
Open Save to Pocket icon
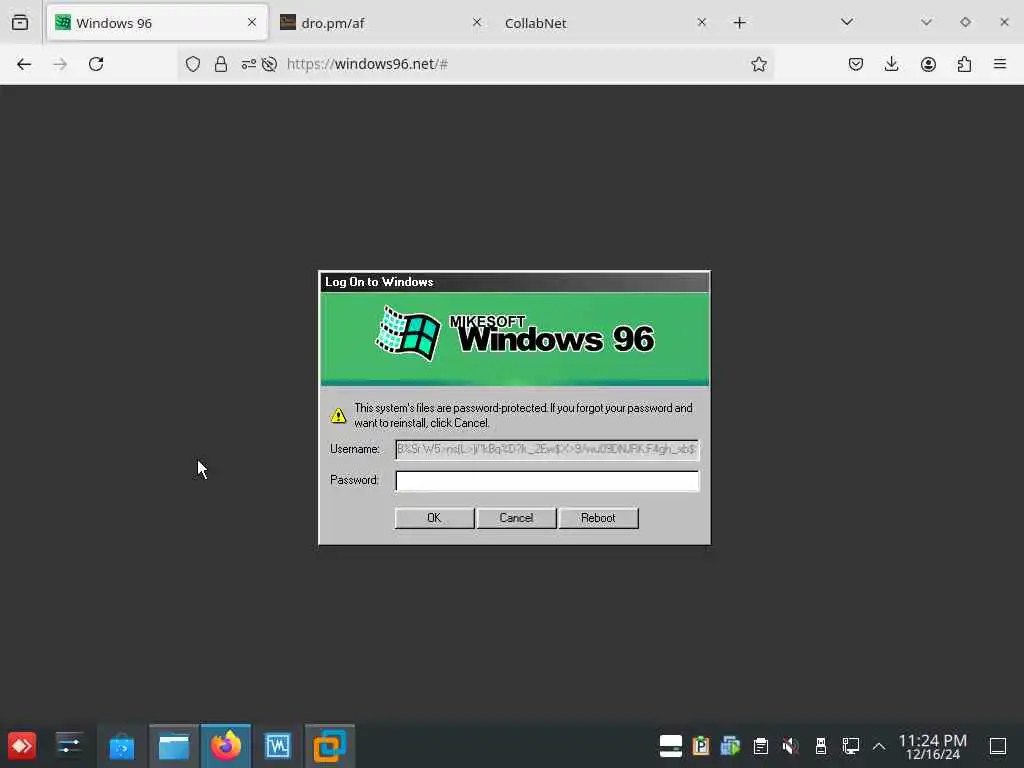(x=856, y=64)
